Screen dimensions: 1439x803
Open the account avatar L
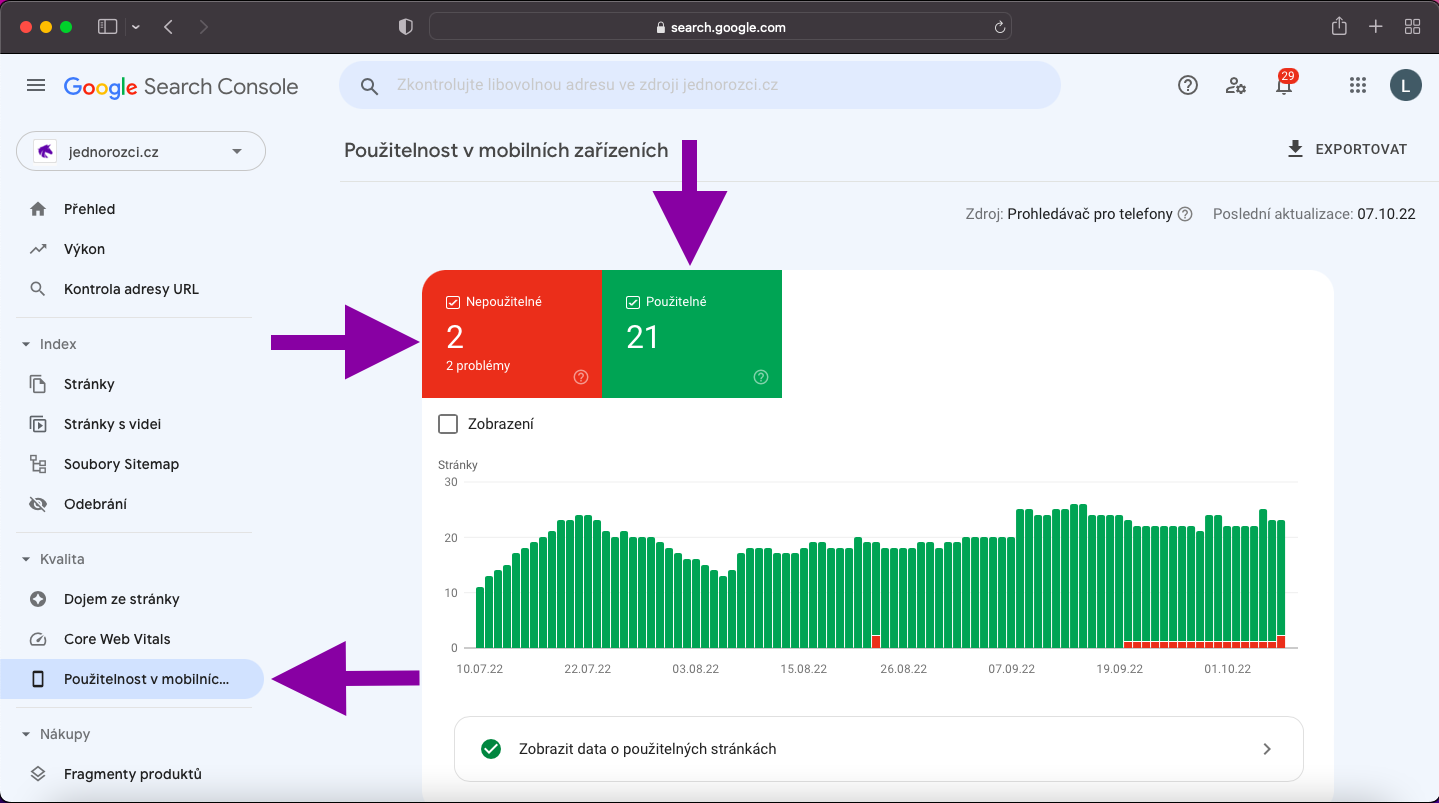click(x=1405, y=85)
